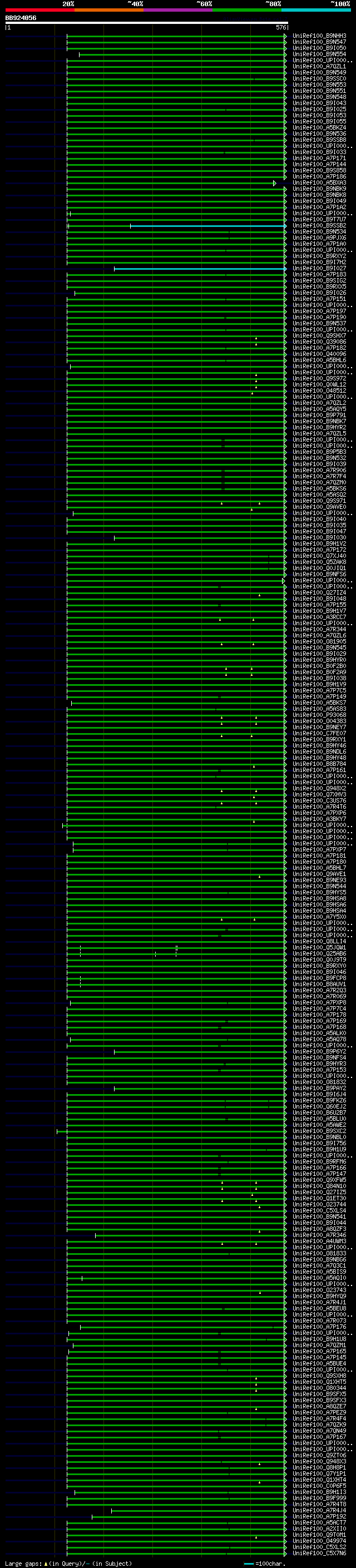This screenshot has width=356, height=1568.
Task: Select hit UniRef100_B9SSC0
Action: click(x=319, y=78)
